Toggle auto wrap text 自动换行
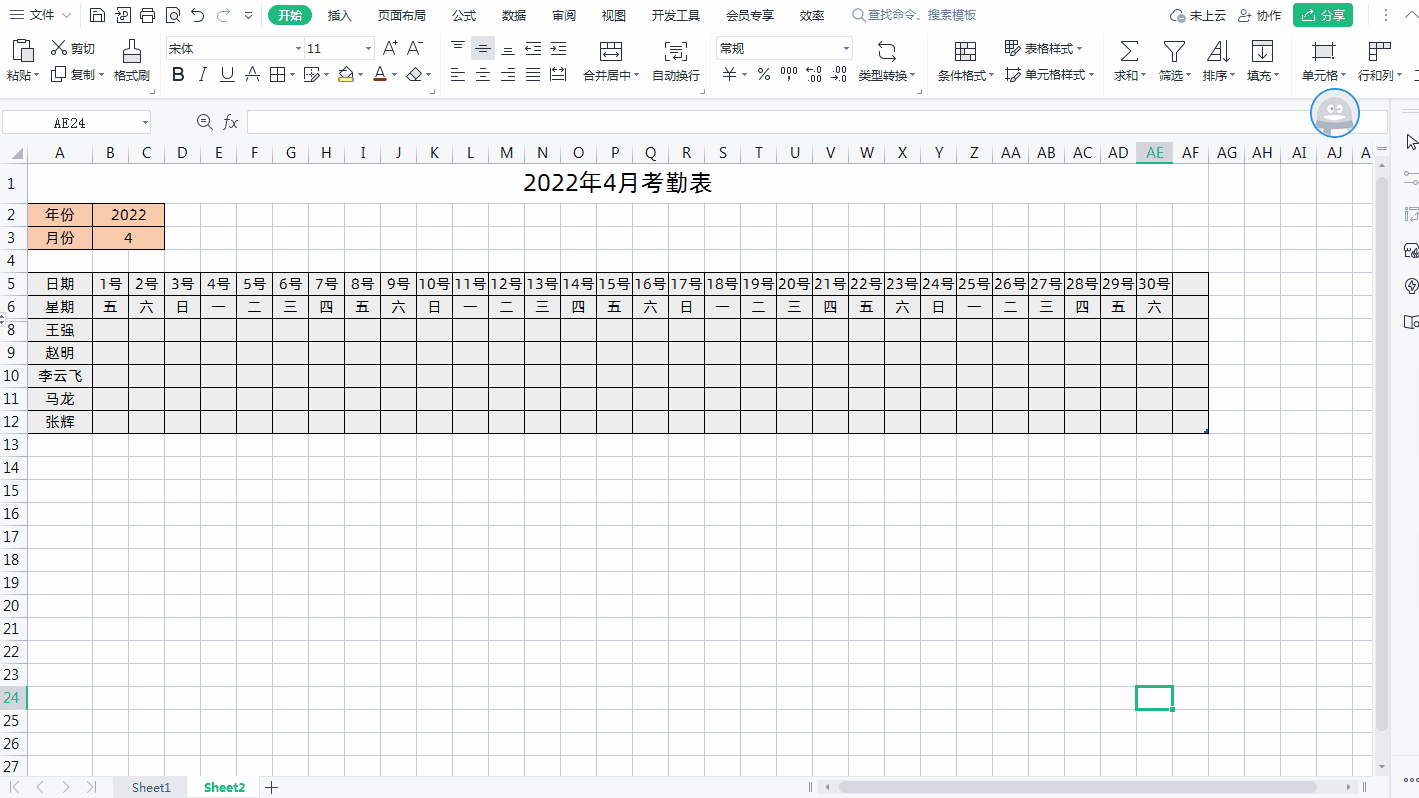 pos(676,60)
